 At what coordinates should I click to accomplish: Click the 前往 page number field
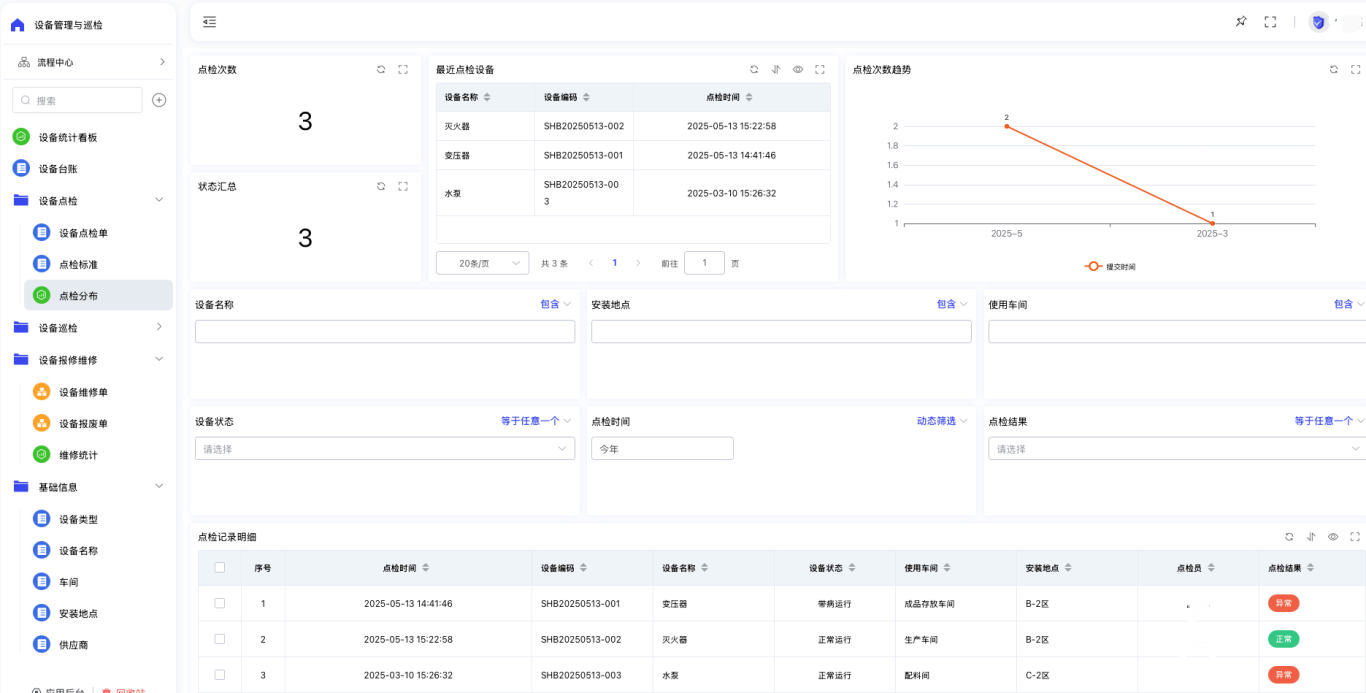(705, 263)
